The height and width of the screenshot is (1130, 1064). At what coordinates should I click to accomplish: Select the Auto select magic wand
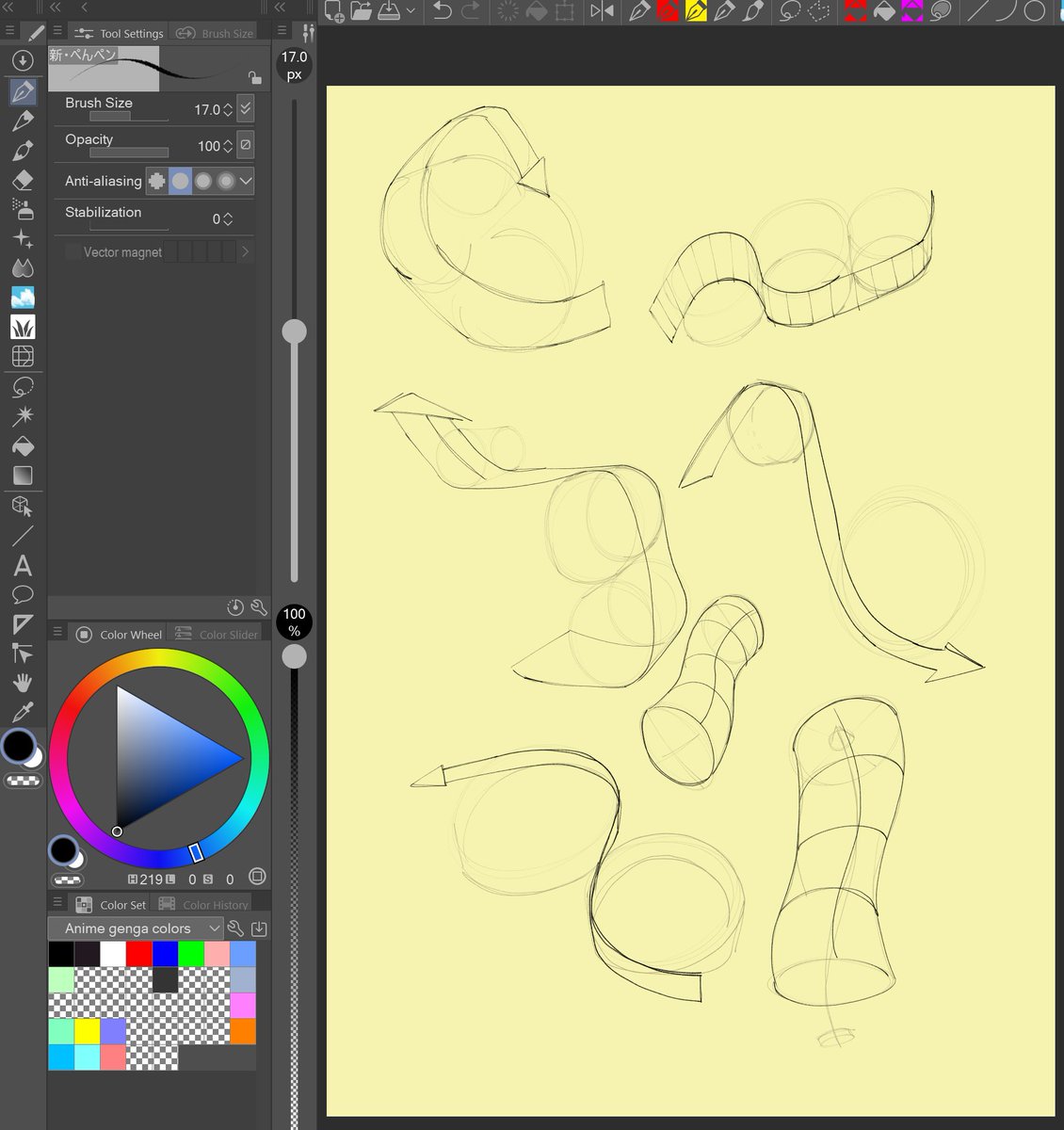[x=23, y=415]
